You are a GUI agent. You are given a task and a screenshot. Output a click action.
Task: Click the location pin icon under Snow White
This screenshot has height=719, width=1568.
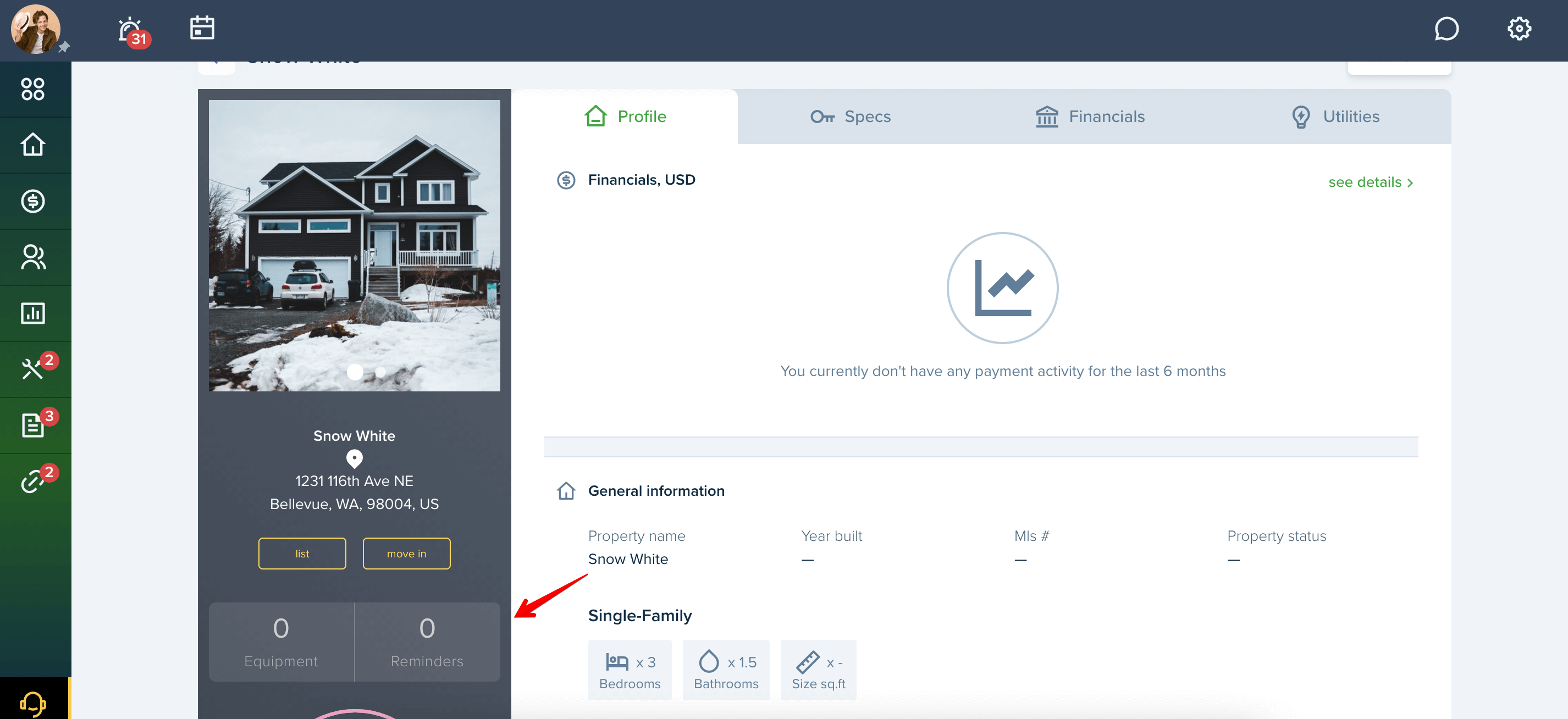(354, 458)
